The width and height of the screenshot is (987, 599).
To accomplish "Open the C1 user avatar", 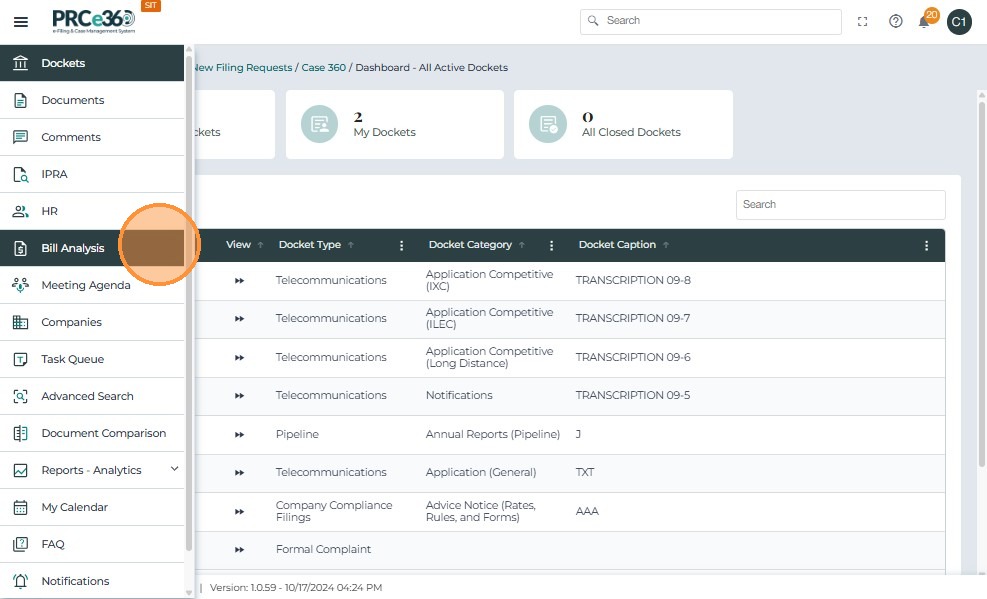I will point(959,22).
